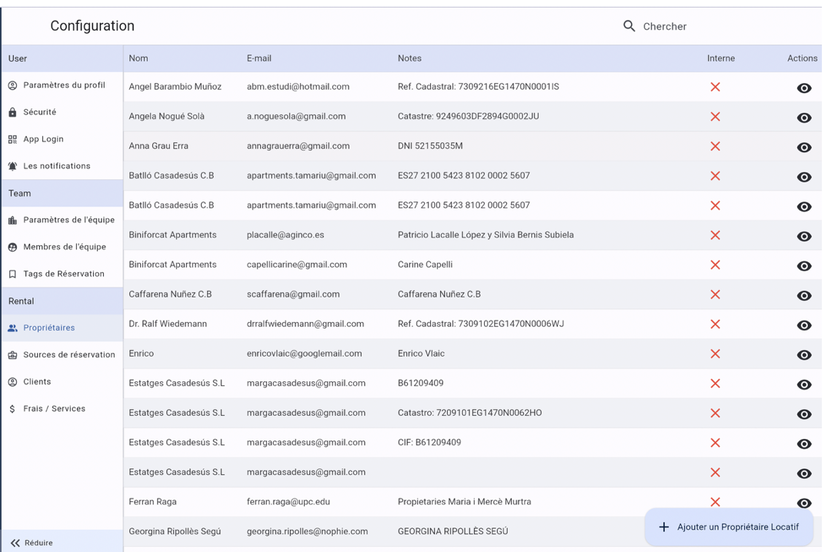The height and width of the screenshot is (552, 828).
Task: Click Catastre: 9249603DF2894G0002JU note
Action: (x=468, y=116)
